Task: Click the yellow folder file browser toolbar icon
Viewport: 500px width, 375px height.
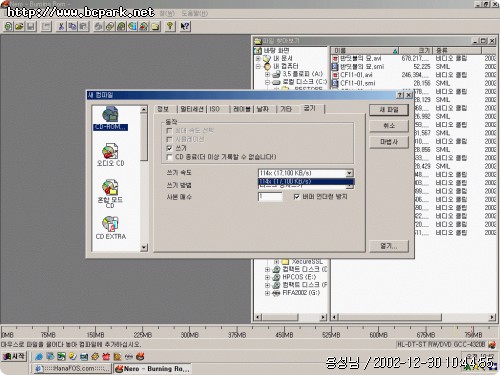Action: [x=155, y=26]
